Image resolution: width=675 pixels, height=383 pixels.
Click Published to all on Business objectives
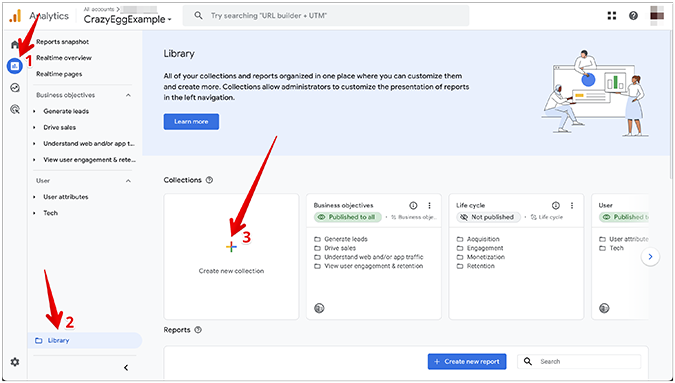coord(347,217)
